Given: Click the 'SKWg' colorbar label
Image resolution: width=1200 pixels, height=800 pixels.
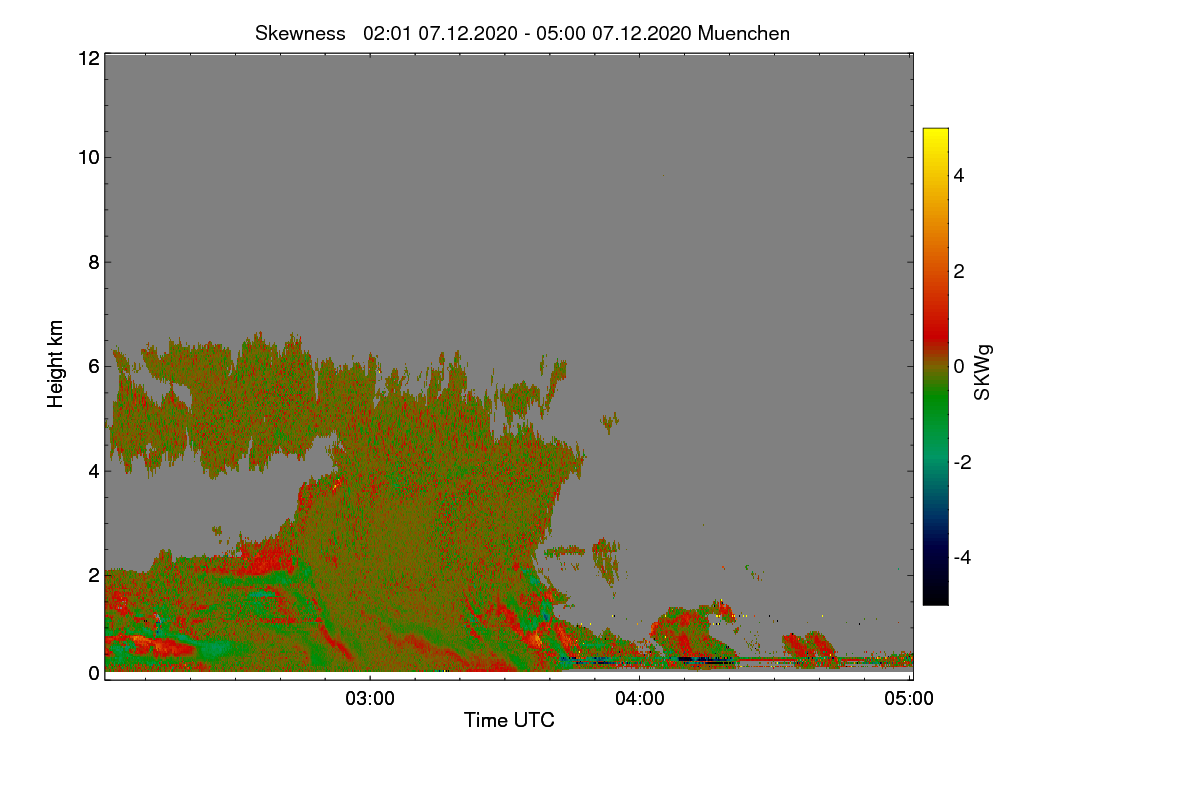Looking at the screenshot, I should click(x=983, y=372).
